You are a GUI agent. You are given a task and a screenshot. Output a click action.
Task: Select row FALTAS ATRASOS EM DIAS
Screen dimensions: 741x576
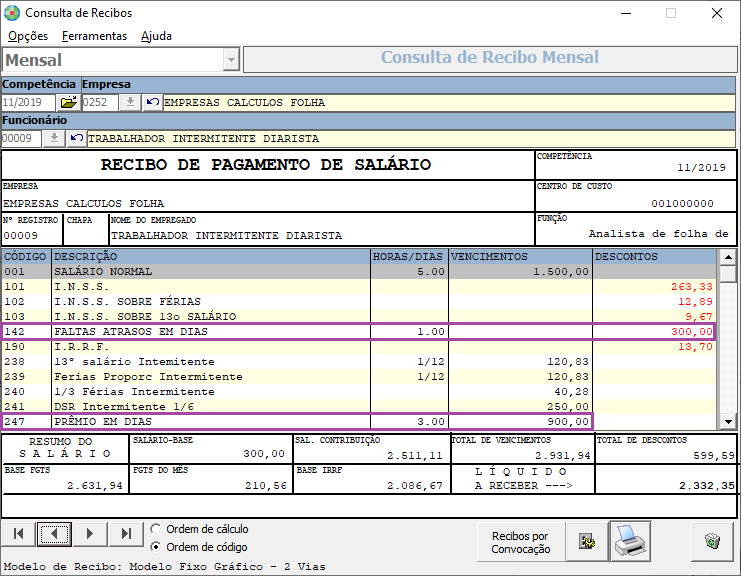coord(359,331)
